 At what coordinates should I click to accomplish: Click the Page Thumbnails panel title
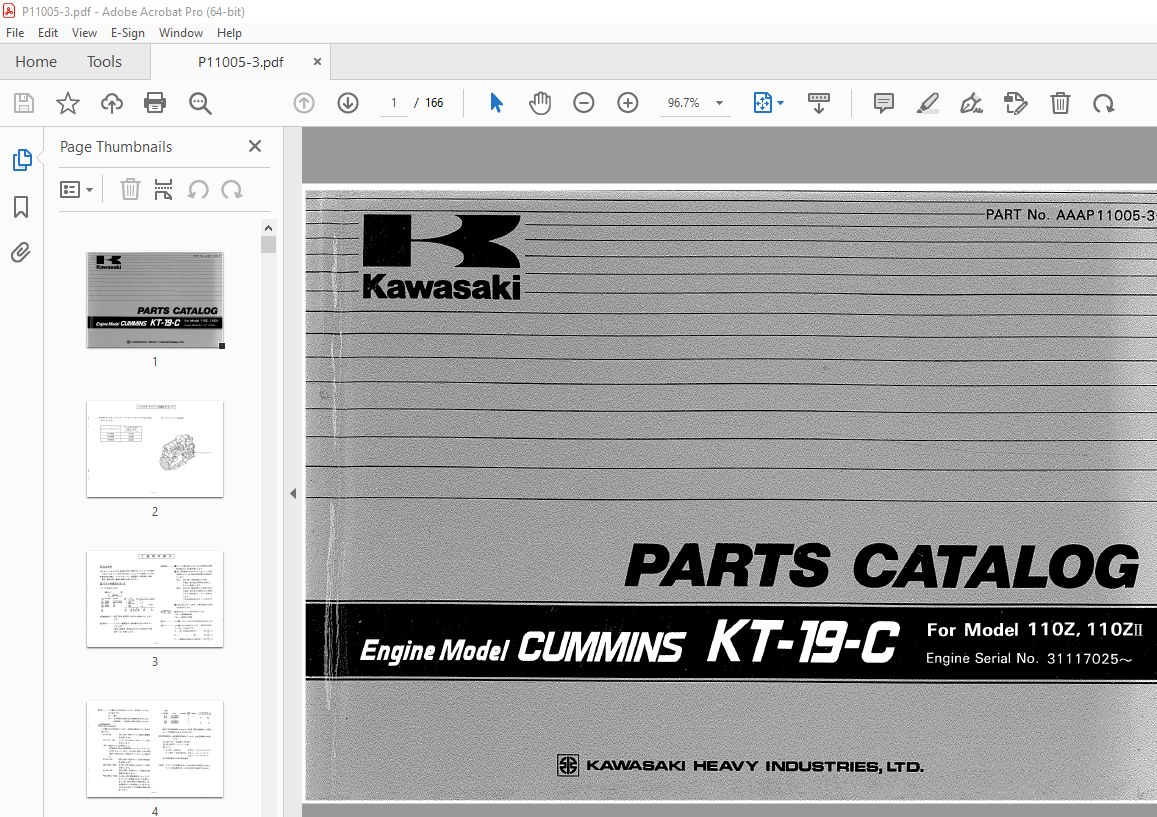tap(116, 147)
